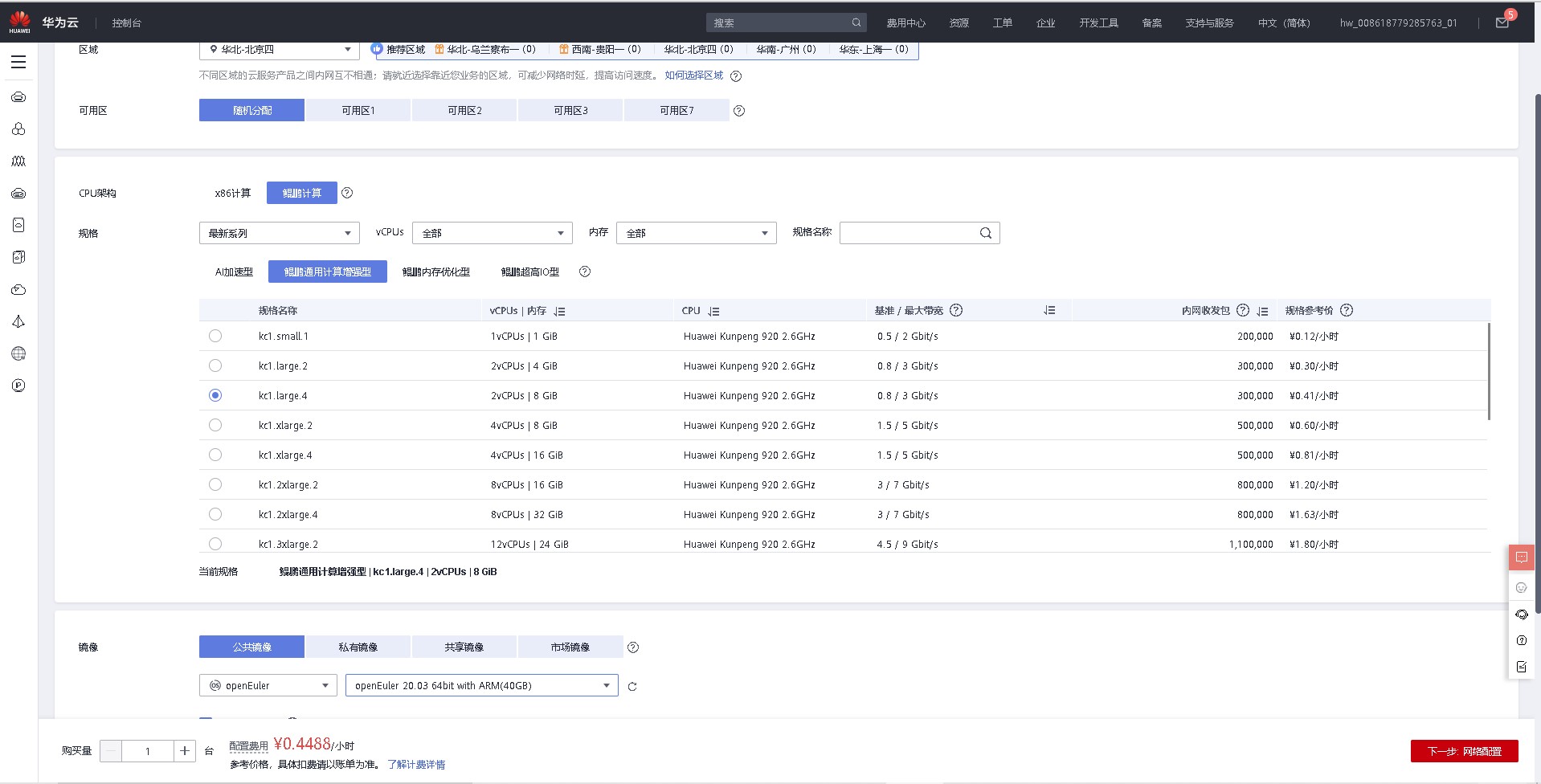Select kc1.2xlarge.2 radio button

pos(215,484)
